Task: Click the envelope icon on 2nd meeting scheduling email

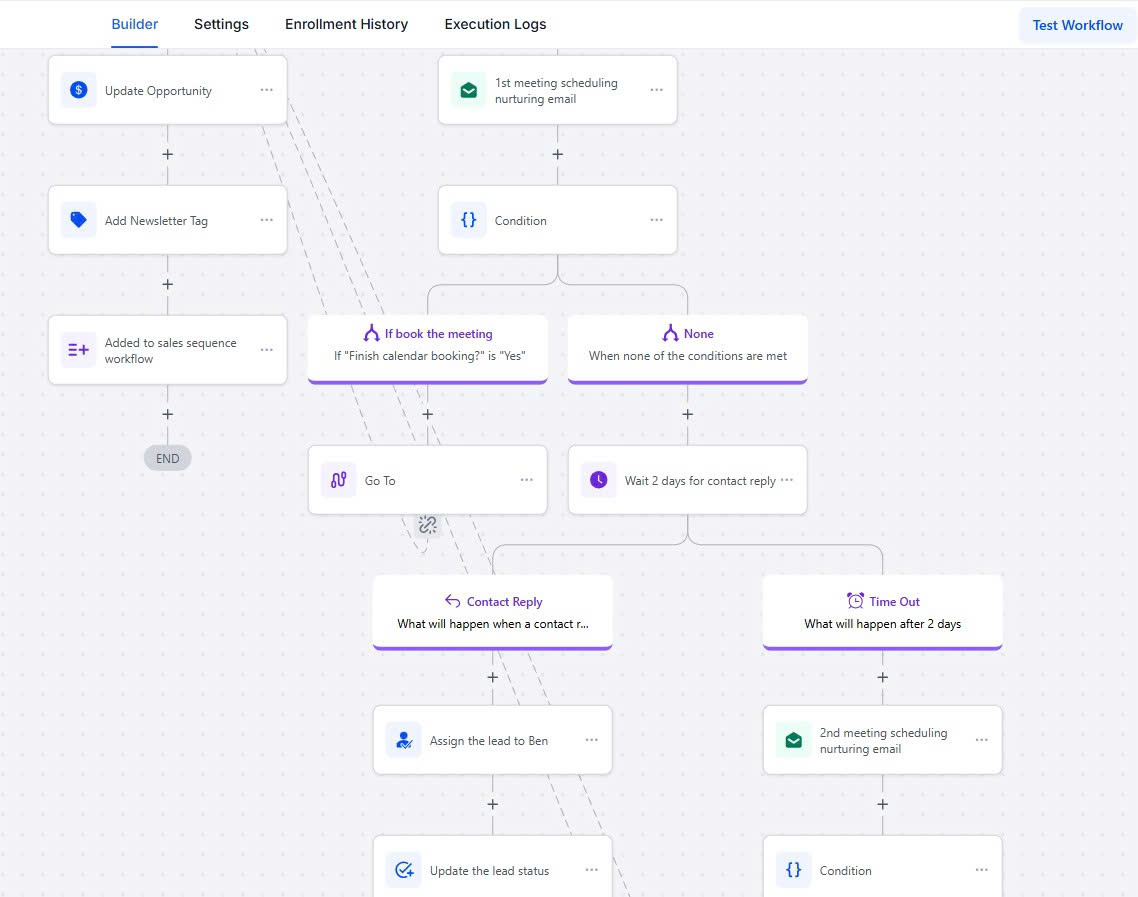Action: click(794, 740)
